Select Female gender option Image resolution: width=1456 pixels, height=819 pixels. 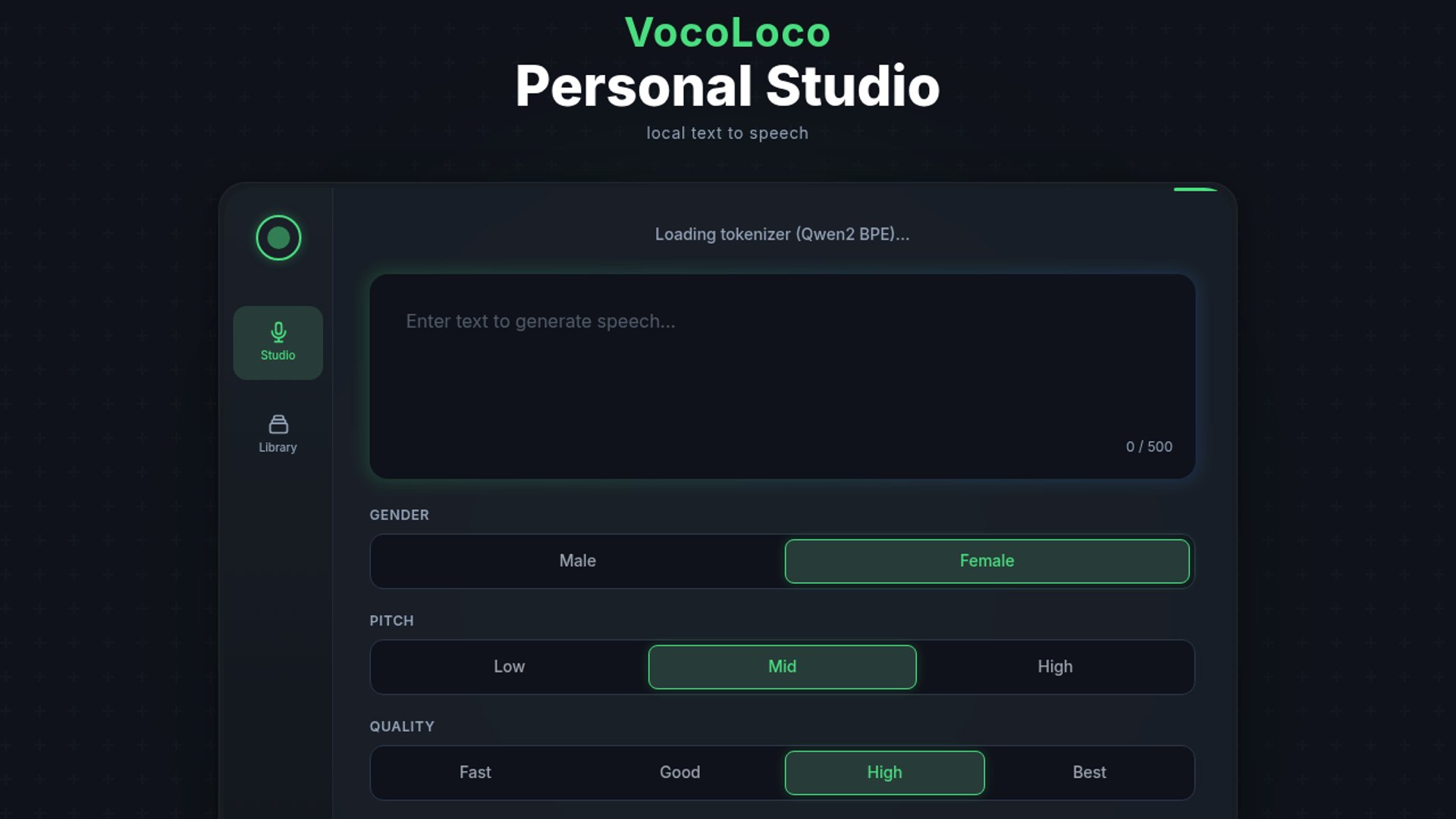point(987,561)
